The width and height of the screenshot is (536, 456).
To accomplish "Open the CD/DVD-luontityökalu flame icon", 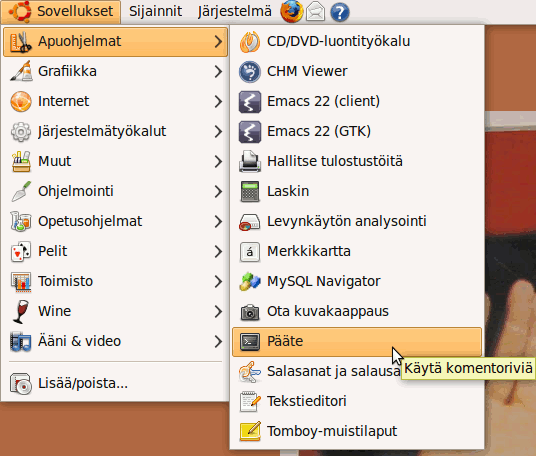I will click(x=250, y=42).
